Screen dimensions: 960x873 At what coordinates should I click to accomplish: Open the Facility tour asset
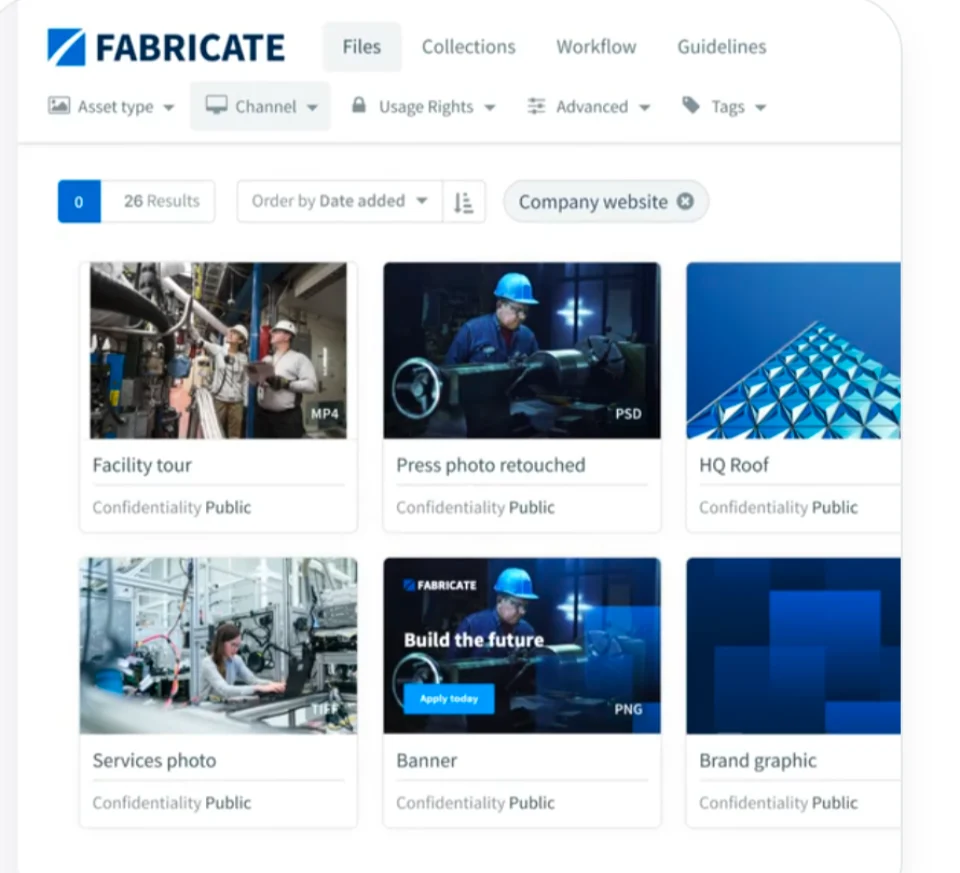[x=218, y=350]
